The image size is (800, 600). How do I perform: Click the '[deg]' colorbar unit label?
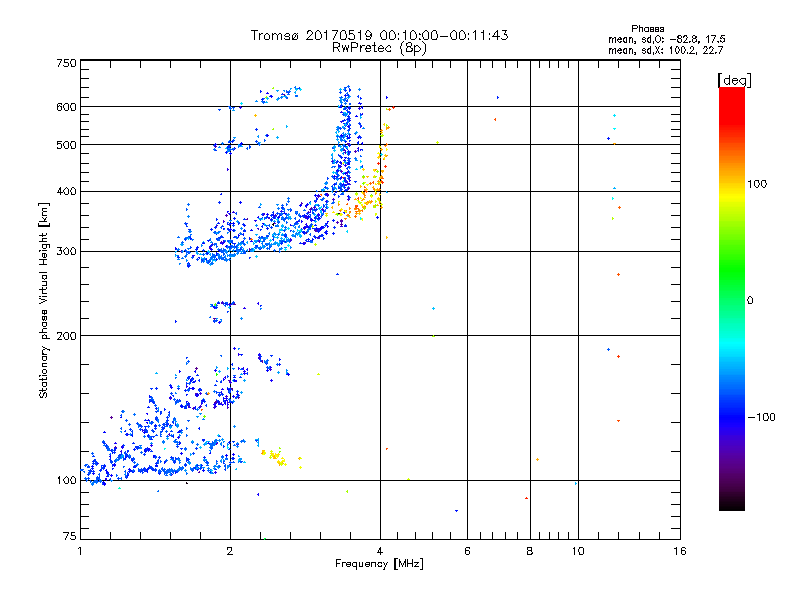coord(734,80)
